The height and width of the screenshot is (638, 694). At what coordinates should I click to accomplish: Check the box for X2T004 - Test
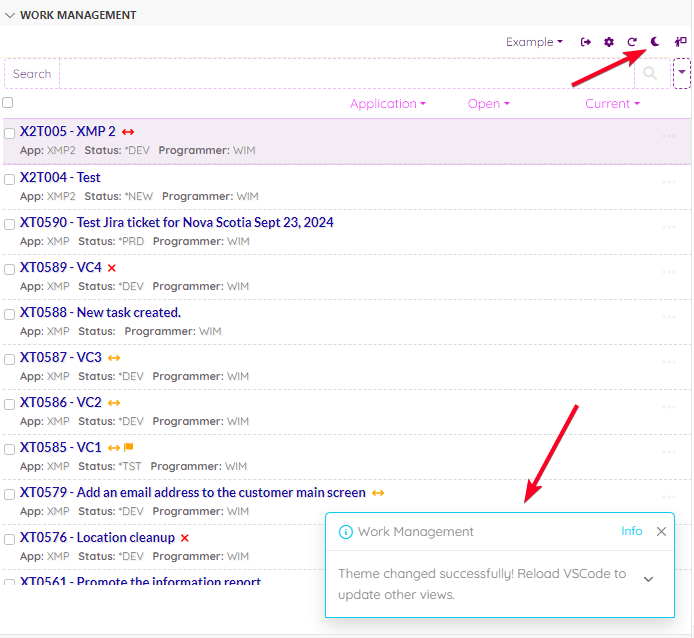[9, 179]
